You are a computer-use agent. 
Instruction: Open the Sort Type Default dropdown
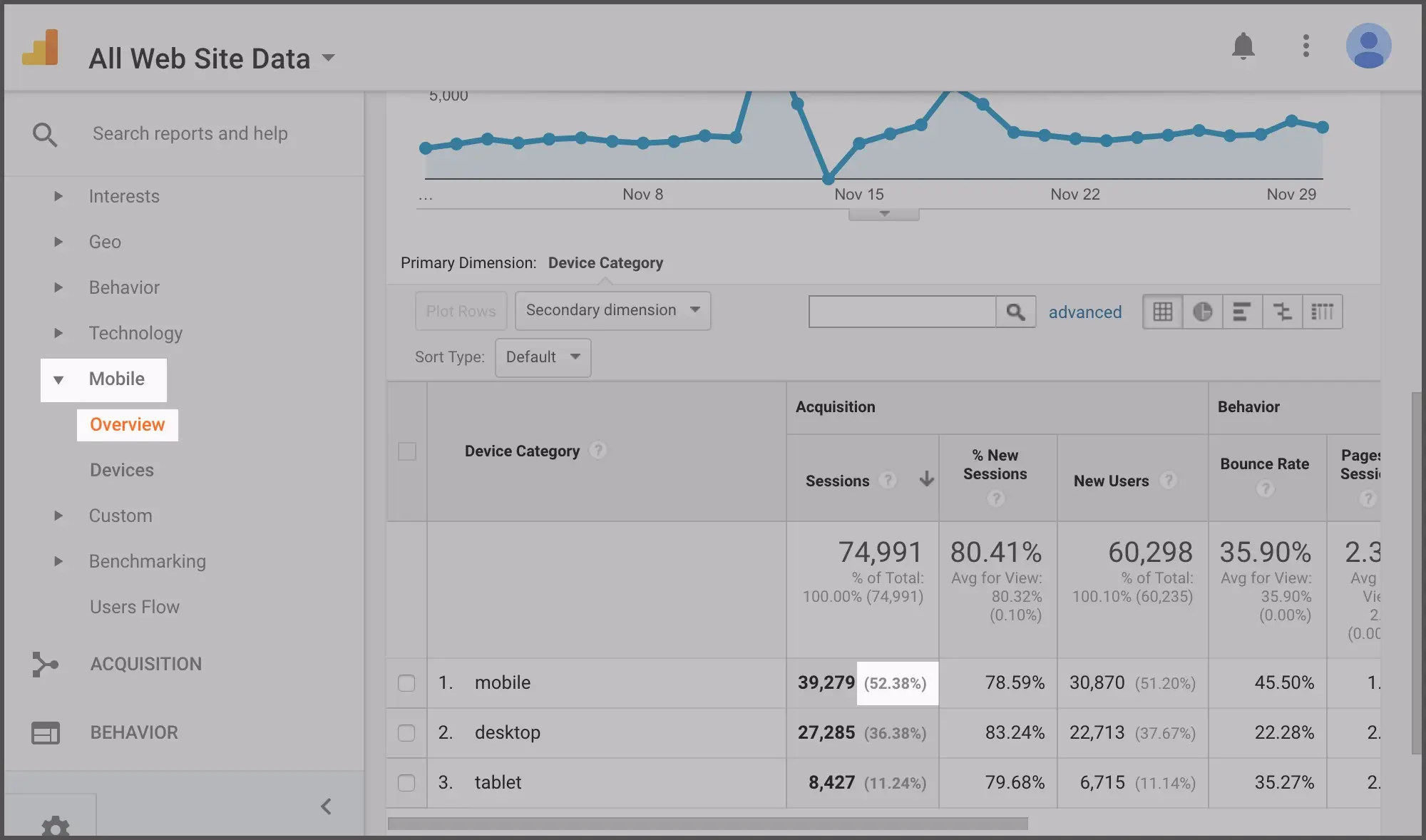tap(542, 357)
